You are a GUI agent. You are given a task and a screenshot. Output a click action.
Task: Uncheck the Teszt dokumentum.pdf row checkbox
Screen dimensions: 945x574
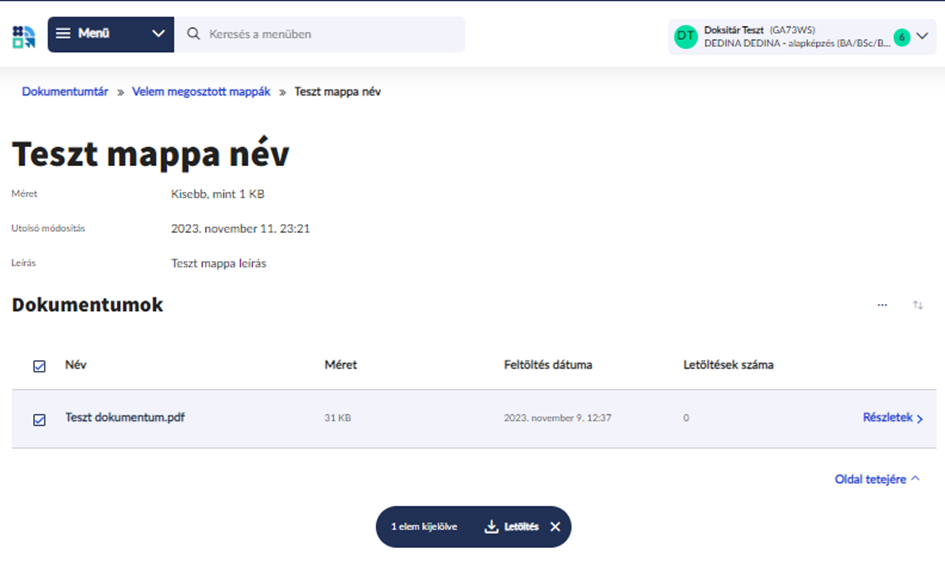click(40, 419)
